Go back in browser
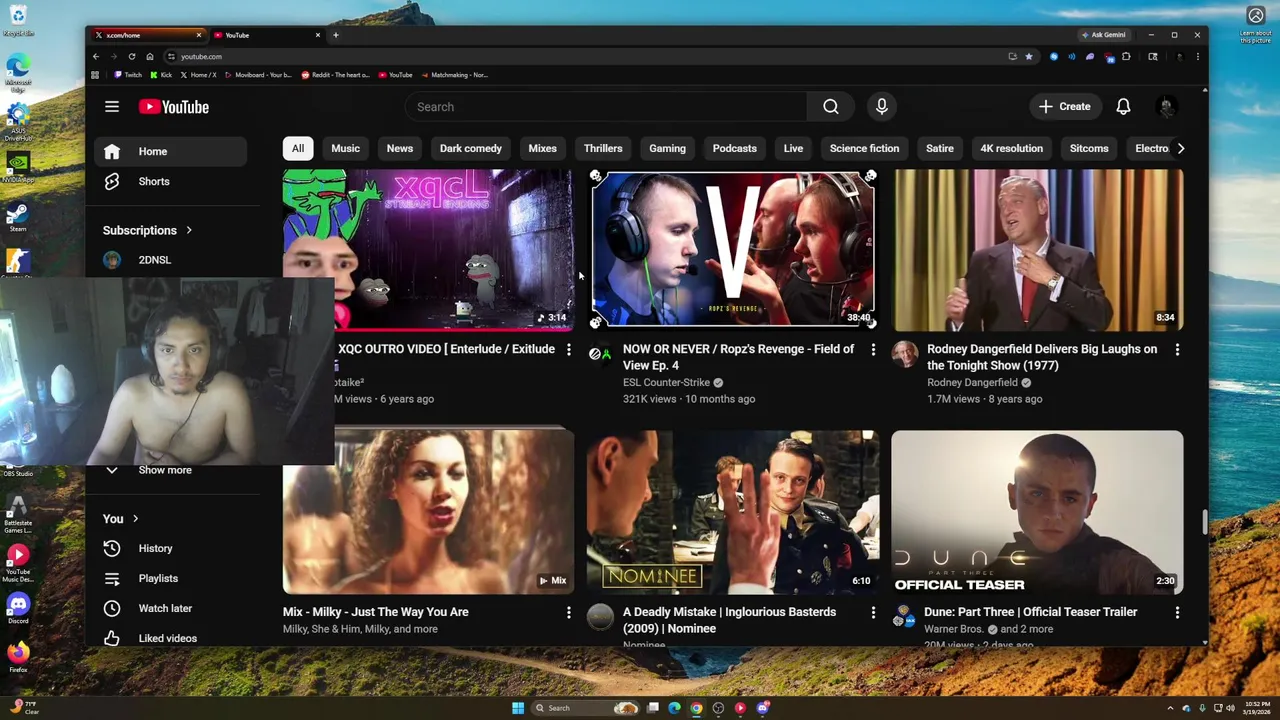This screenshot has width=1280, height=720. click(x=96, y=56)
